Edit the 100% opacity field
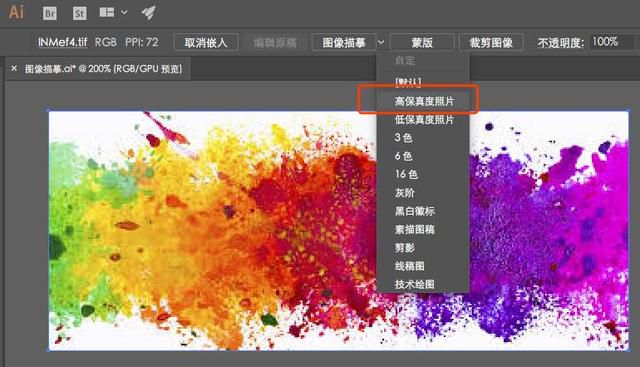The image size is (640, 367). tap(611, 42)
